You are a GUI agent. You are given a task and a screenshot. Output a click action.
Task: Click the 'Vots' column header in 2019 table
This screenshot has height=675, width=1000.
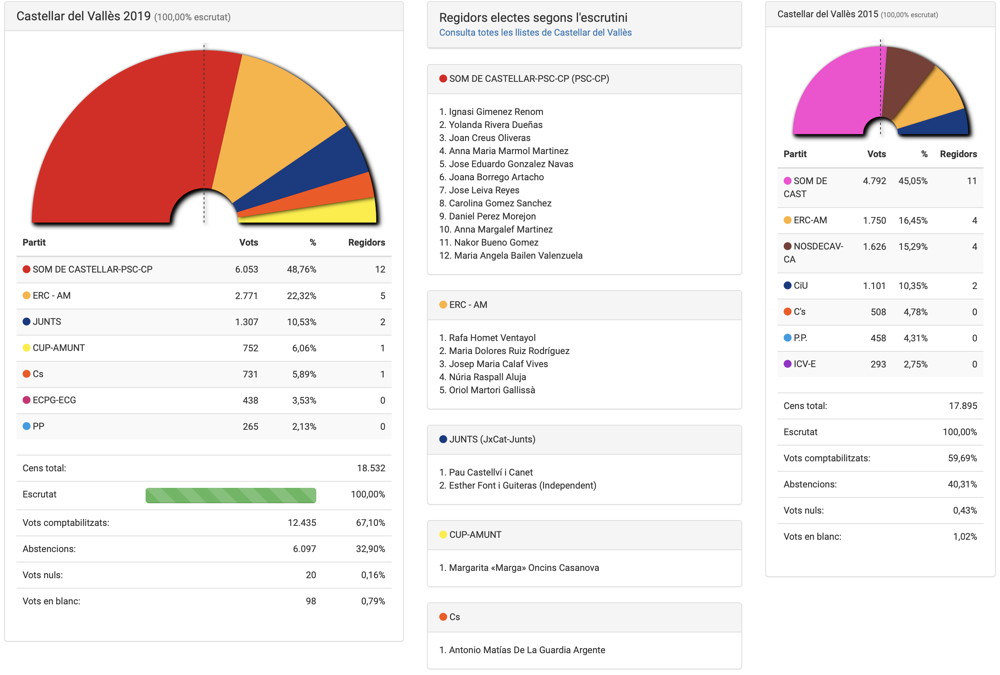248,242
